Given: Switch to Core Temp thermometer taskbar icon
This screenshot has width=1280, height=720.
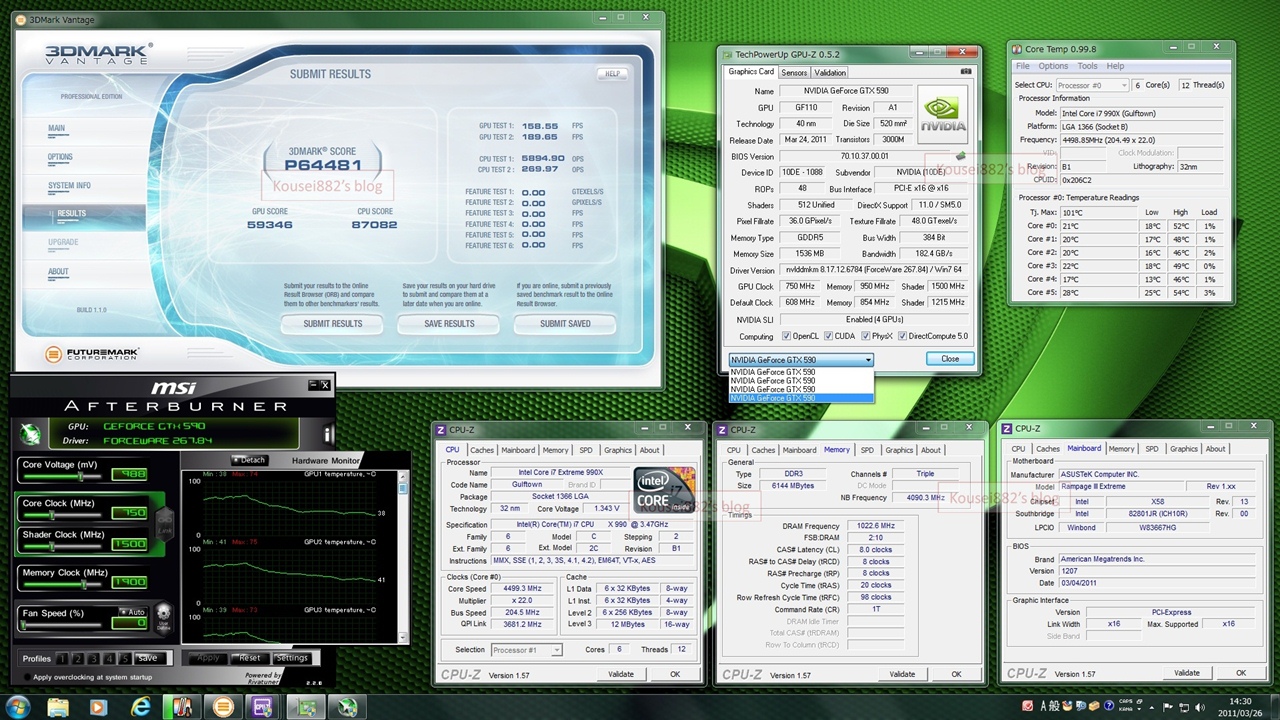Looking at the screenshot, I should pyautogui.click(x=182, y=707).
